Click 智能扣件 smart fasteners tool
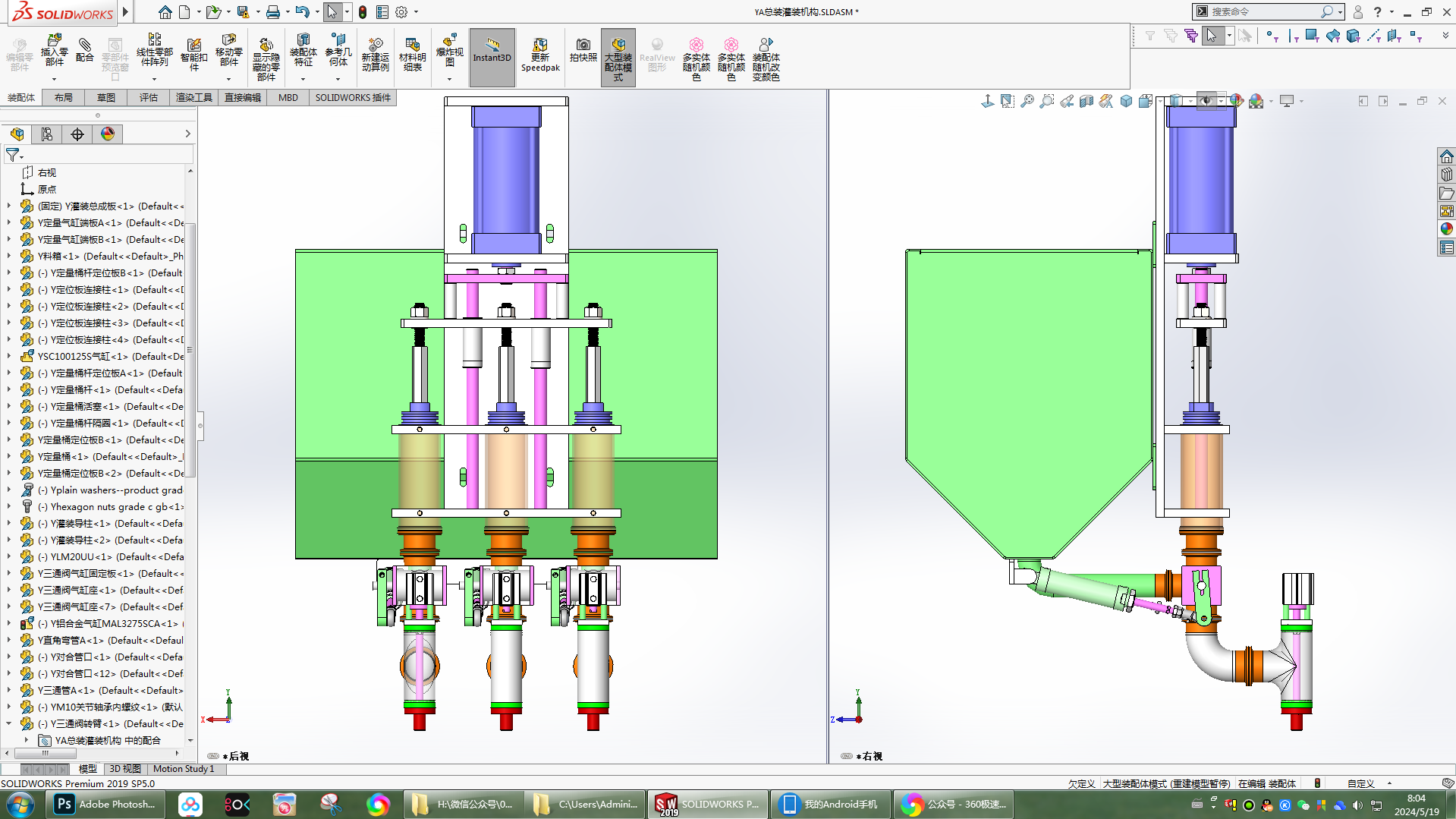The width and height of the screenshot is (1456, 819). pyautogui.click(x=193, y=55)
